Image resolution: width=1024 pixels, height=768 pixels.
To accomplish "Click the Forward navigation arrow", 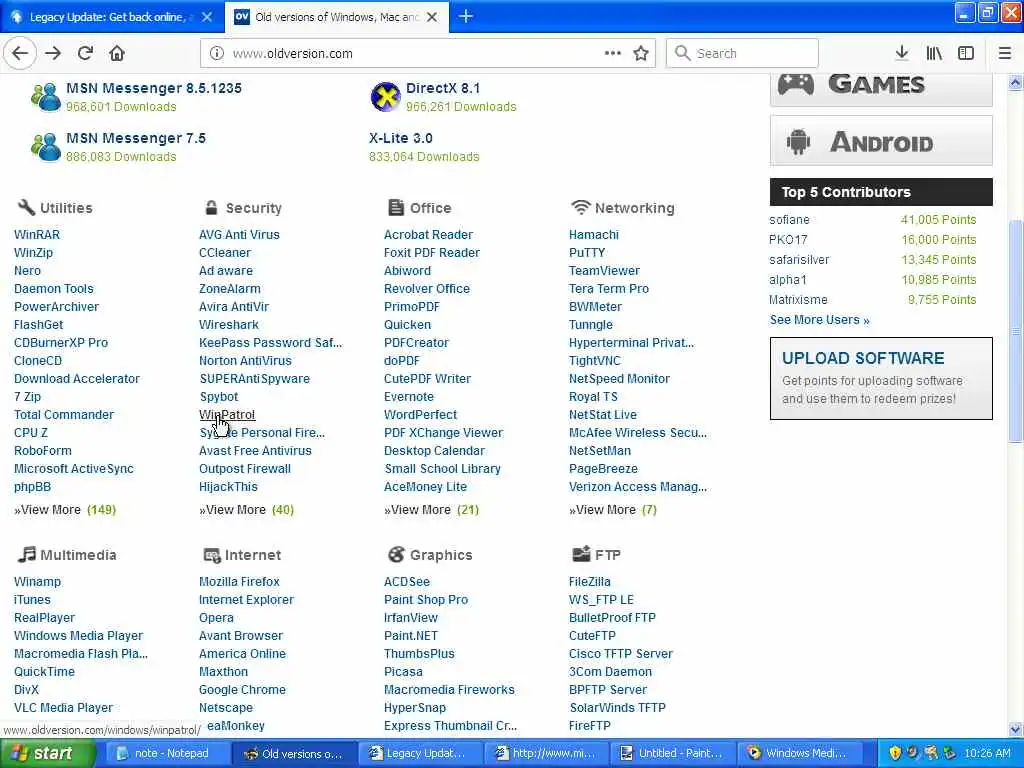I will (x=53, y=53).
